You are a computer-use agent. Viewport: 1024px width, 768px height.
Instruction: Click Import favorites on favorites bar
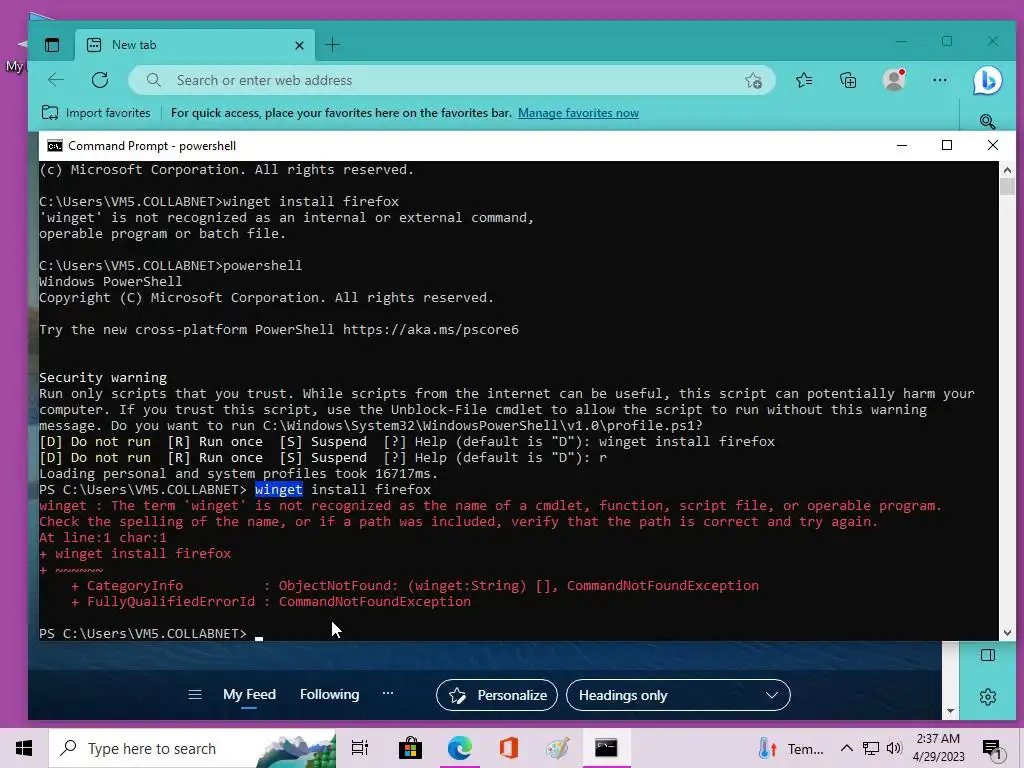[96, 113]
